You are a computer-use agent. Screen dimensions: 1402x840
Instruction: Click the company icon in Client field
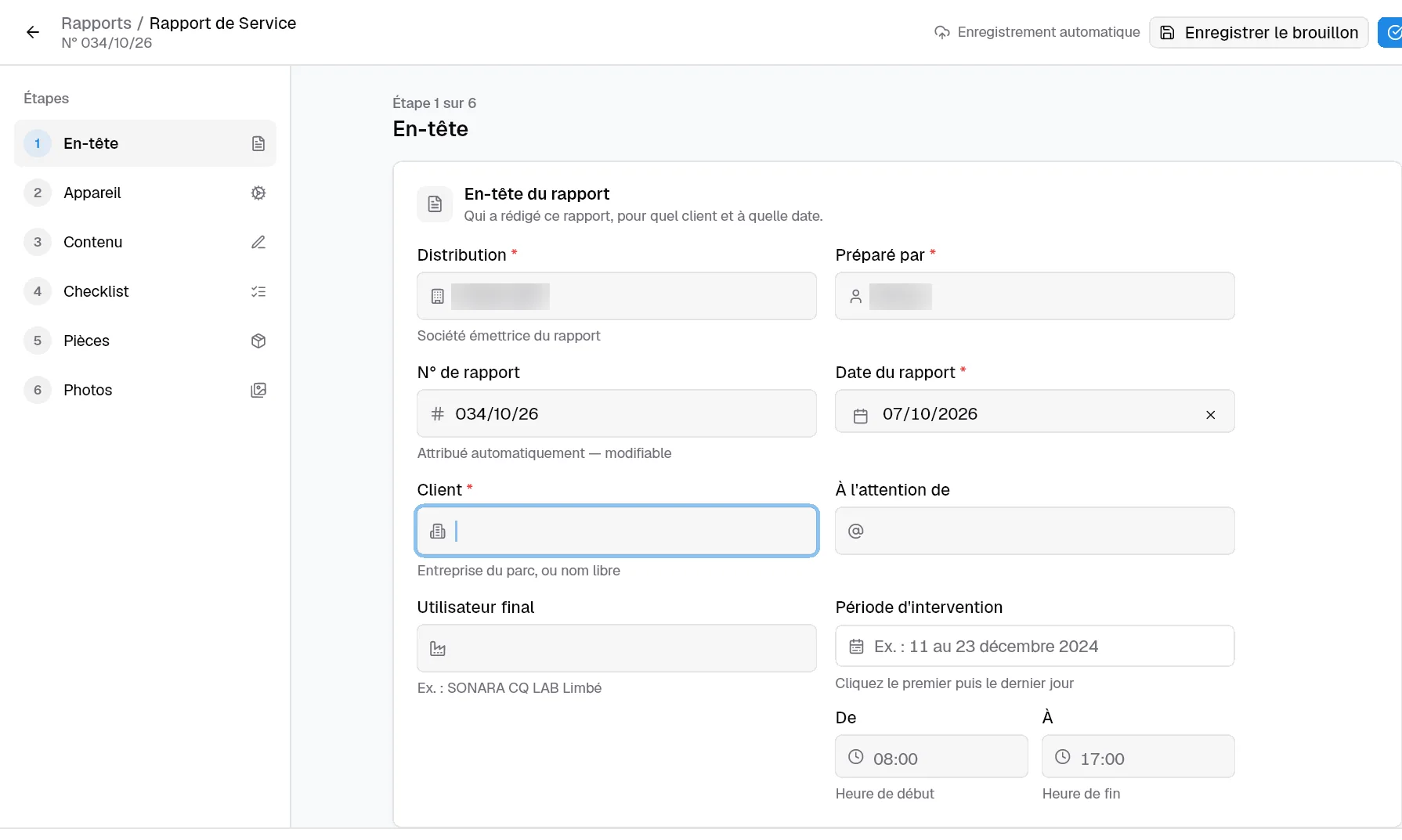(x=438, y=532)
